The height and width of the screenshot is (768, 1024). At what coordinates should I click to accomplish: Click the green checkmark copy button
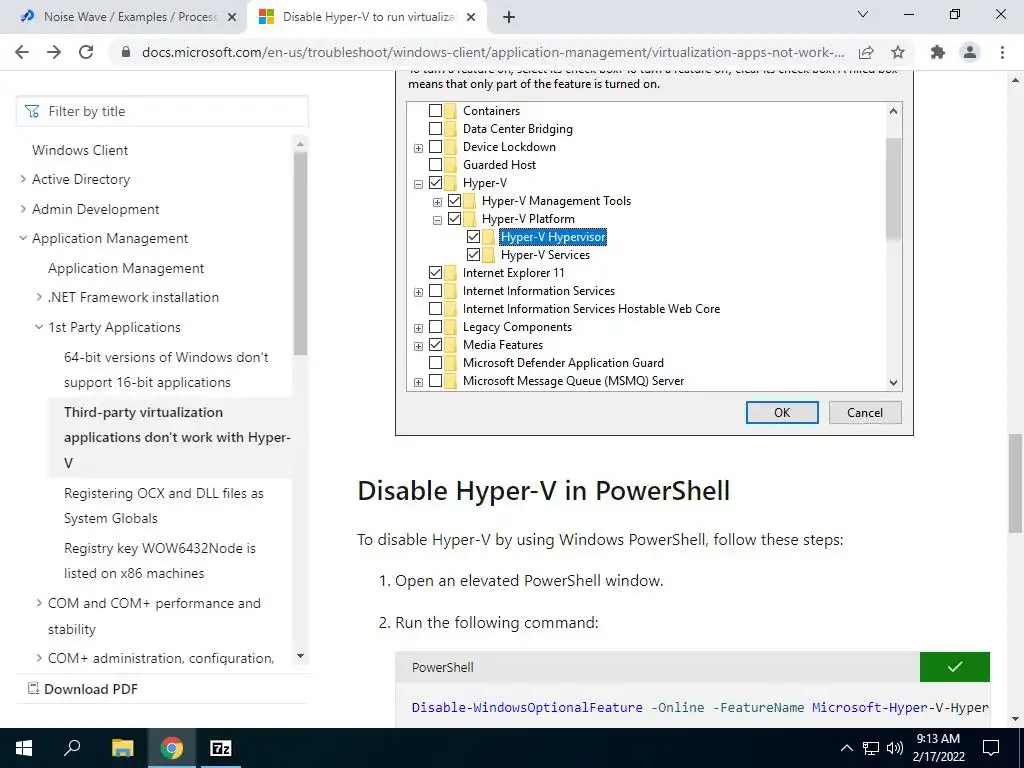955,667
